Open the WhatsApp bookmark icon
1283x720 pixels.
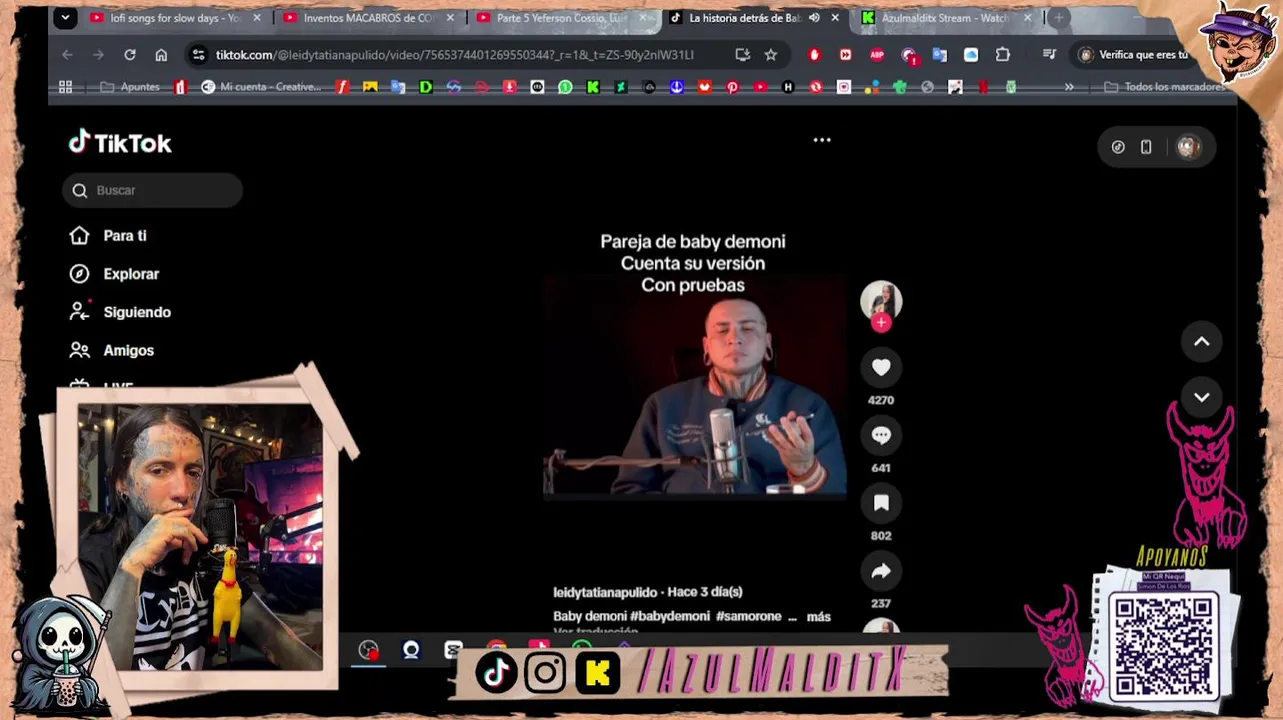565,87
